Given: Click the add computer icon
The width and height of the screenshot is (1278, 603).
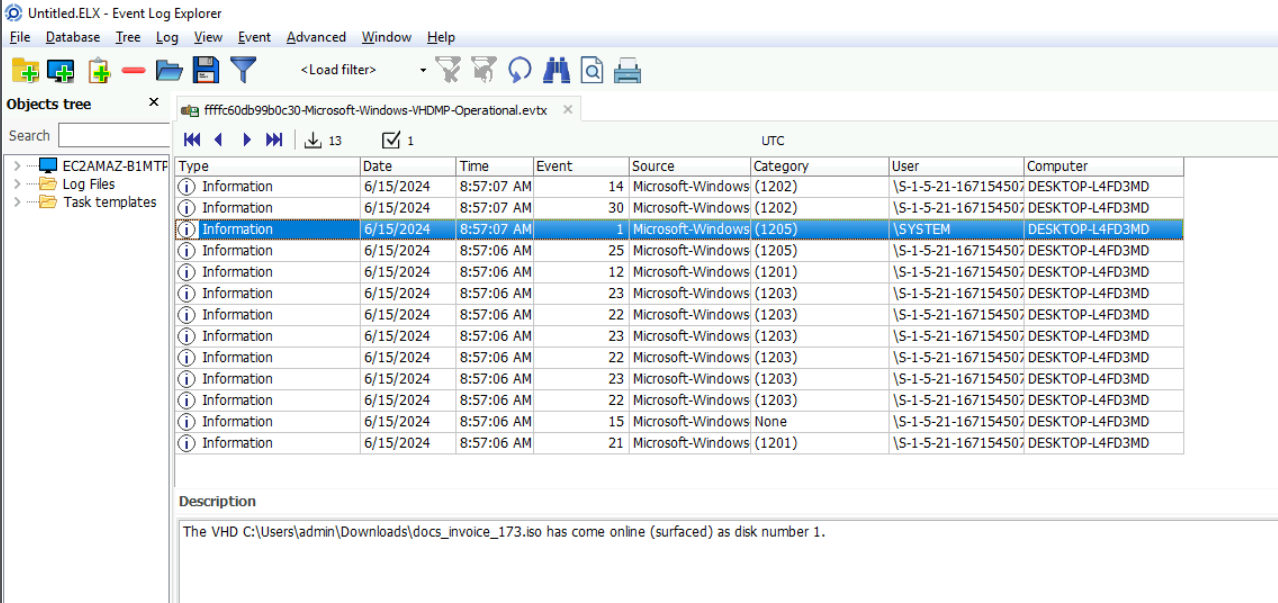Looking at the screenshot, I should (61, 70).
